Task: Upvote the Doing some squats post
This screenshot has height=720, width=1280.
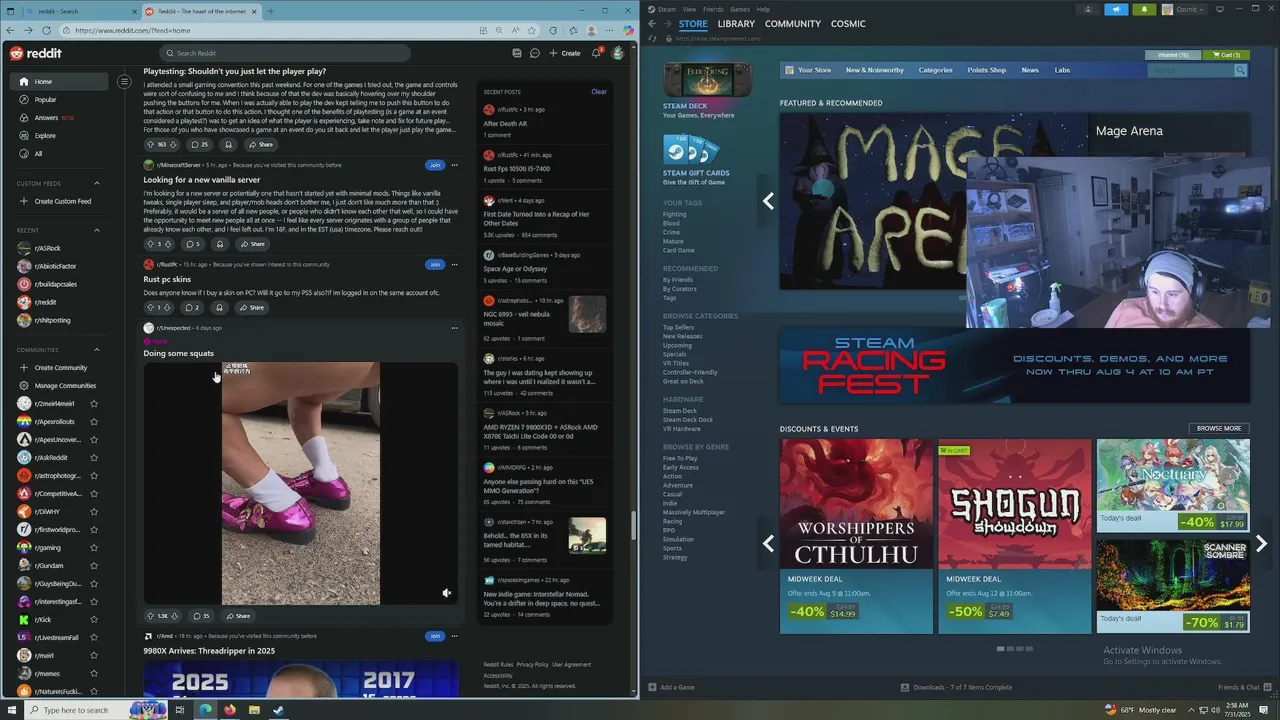Action: tap(150, 616)
